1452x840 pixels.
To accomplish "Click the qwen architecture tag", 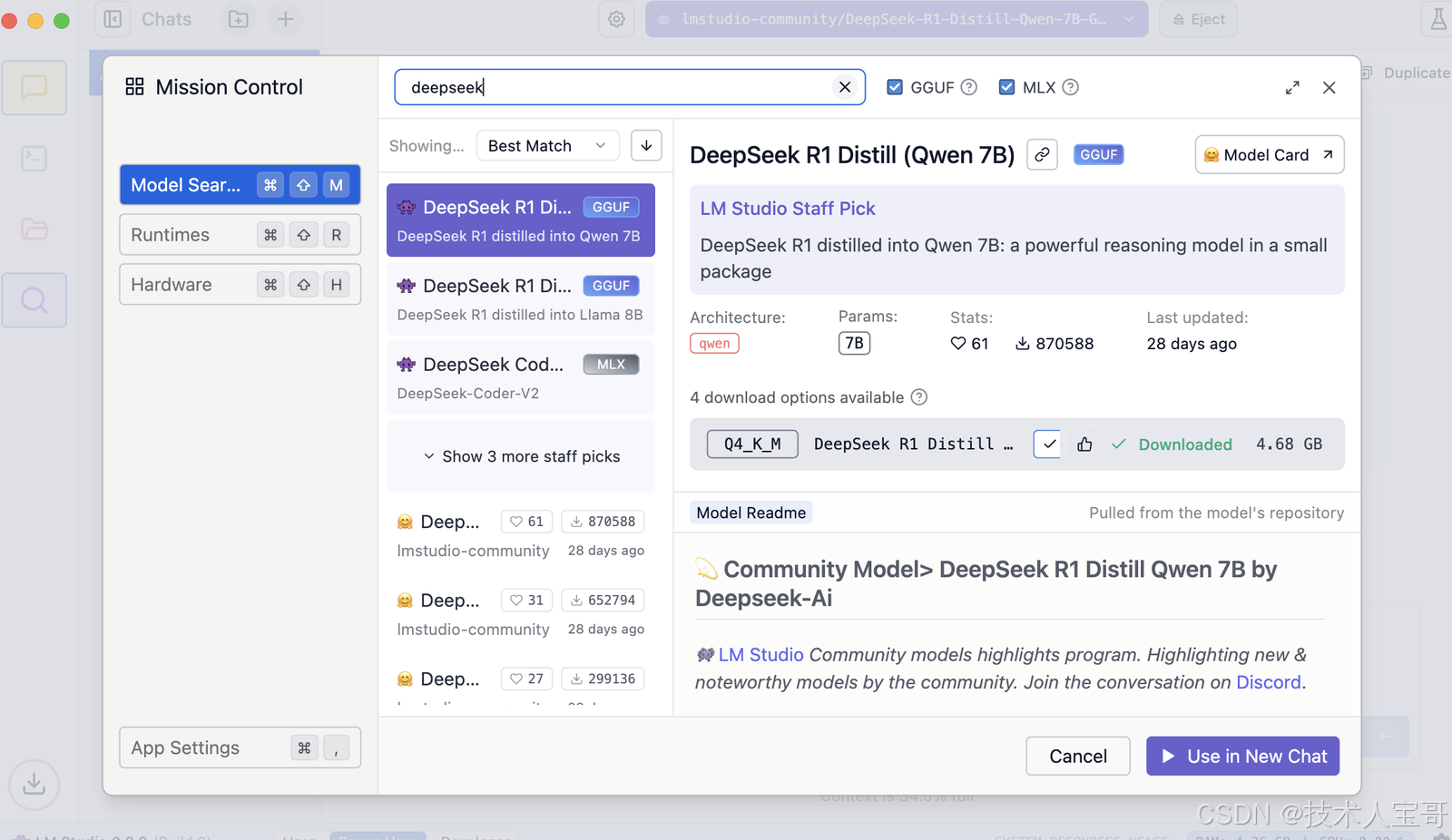I will coord(714,343).
